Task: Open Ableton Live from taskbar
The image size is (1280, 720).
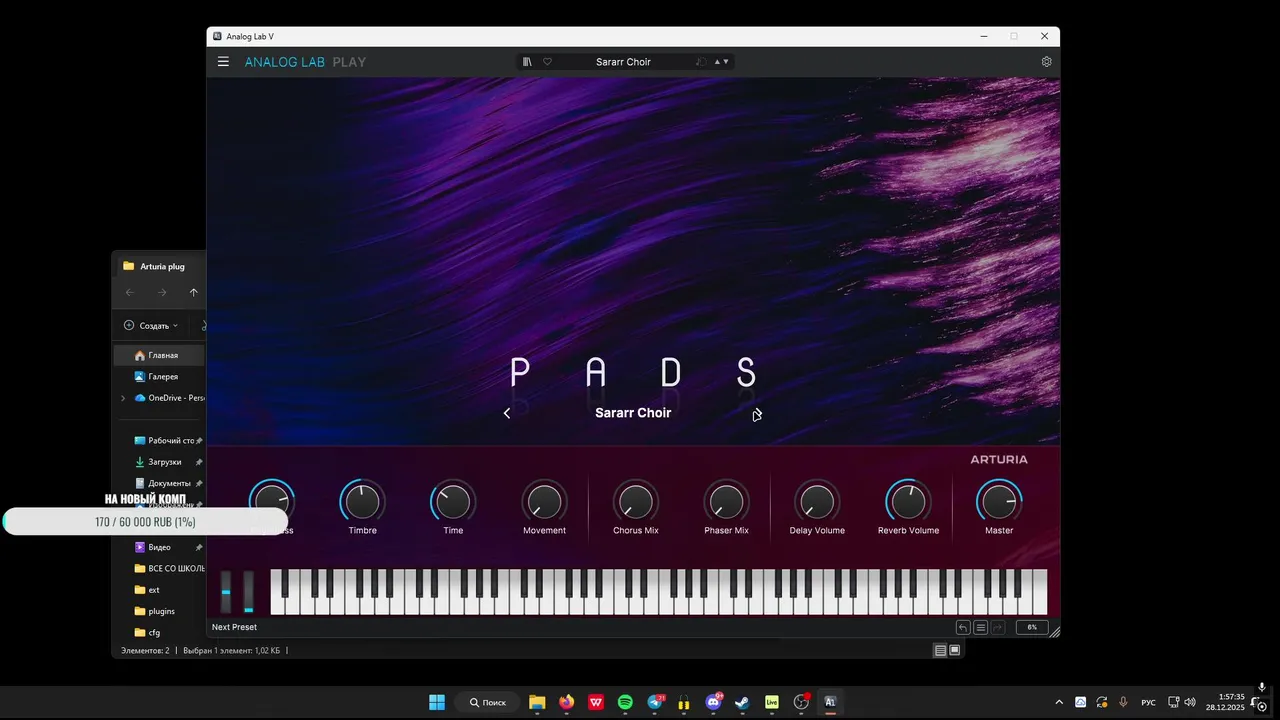Action: 771,702
